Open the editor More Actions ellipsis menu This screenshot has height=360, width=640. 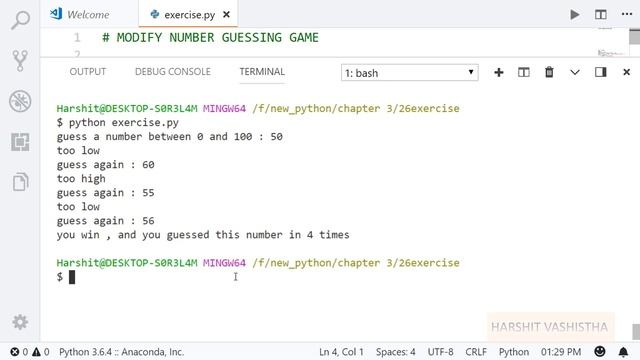coord(627,14)
